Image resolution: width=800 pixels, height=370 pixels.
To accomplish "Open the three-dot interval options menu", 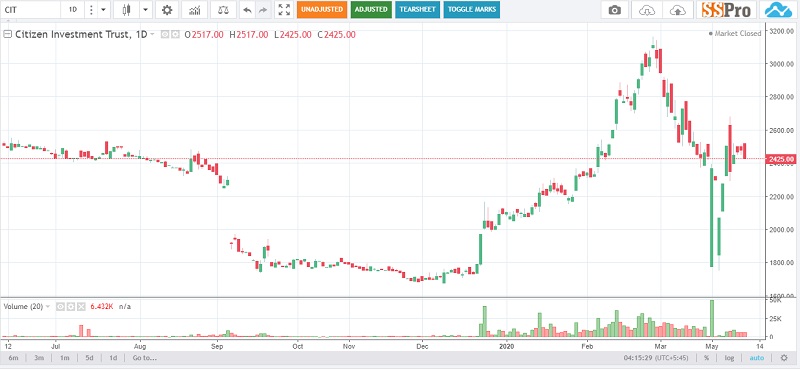I will pyautogui.click(x=91, y=10).
